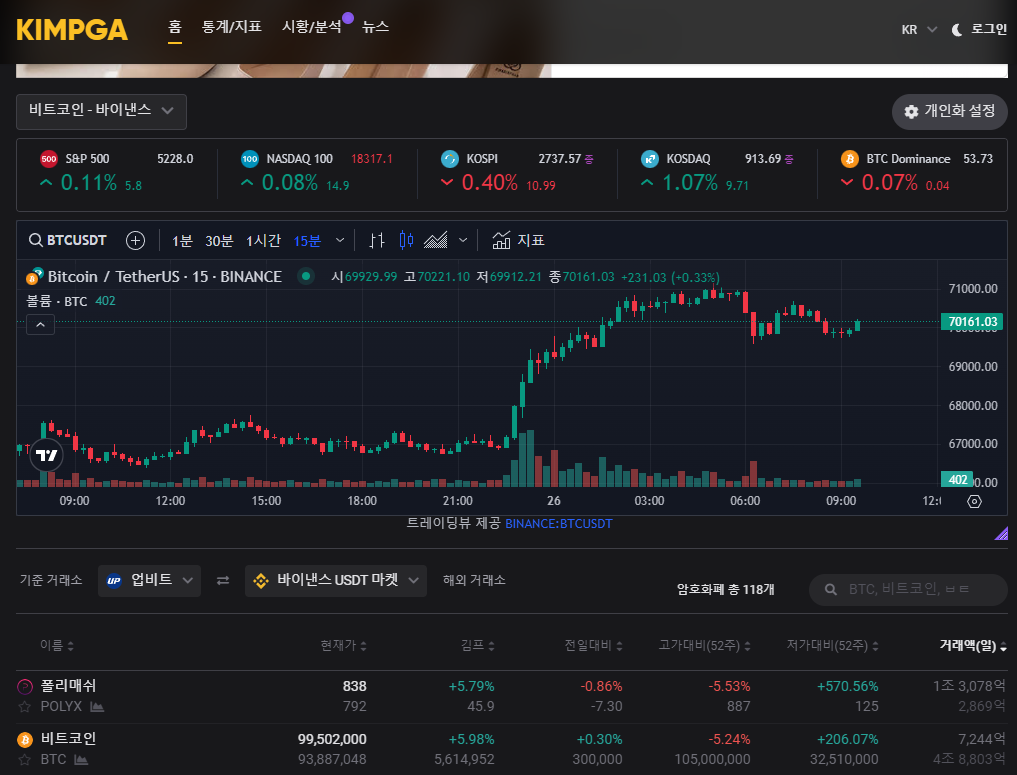This screenshot has width=1017, height=775.
Task: Open the 홈 tab
Action: click(174, 27)
